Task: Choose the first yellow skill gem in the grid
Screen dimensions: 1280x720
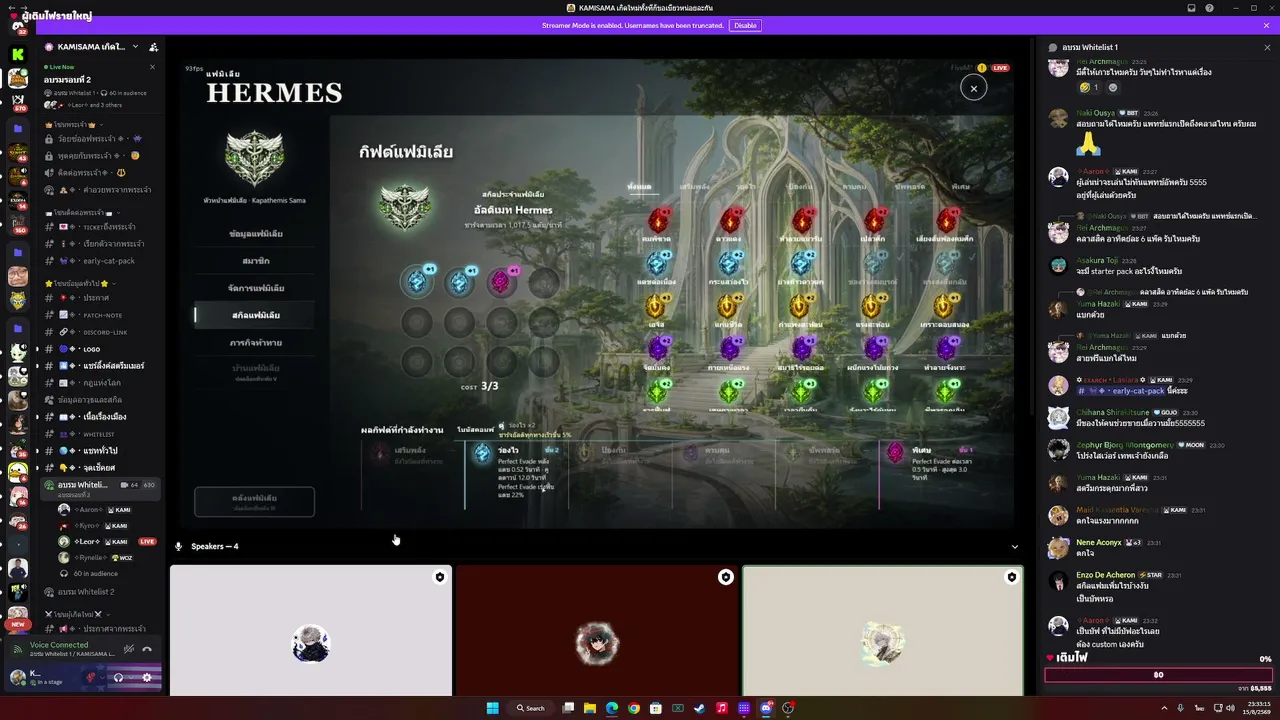Action: click(x=657, y=306)
